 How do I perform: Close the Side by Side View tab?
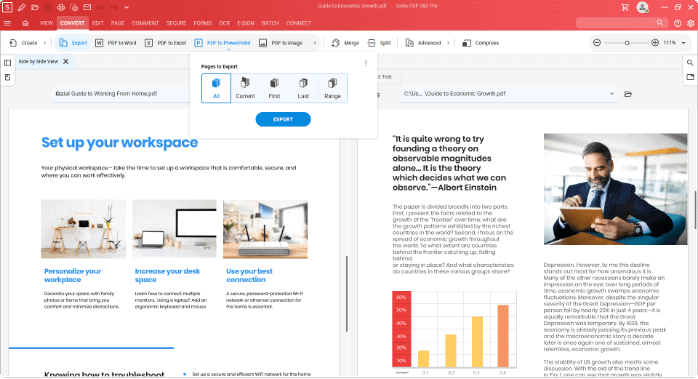pyautogui.click(x=66, y=61)
